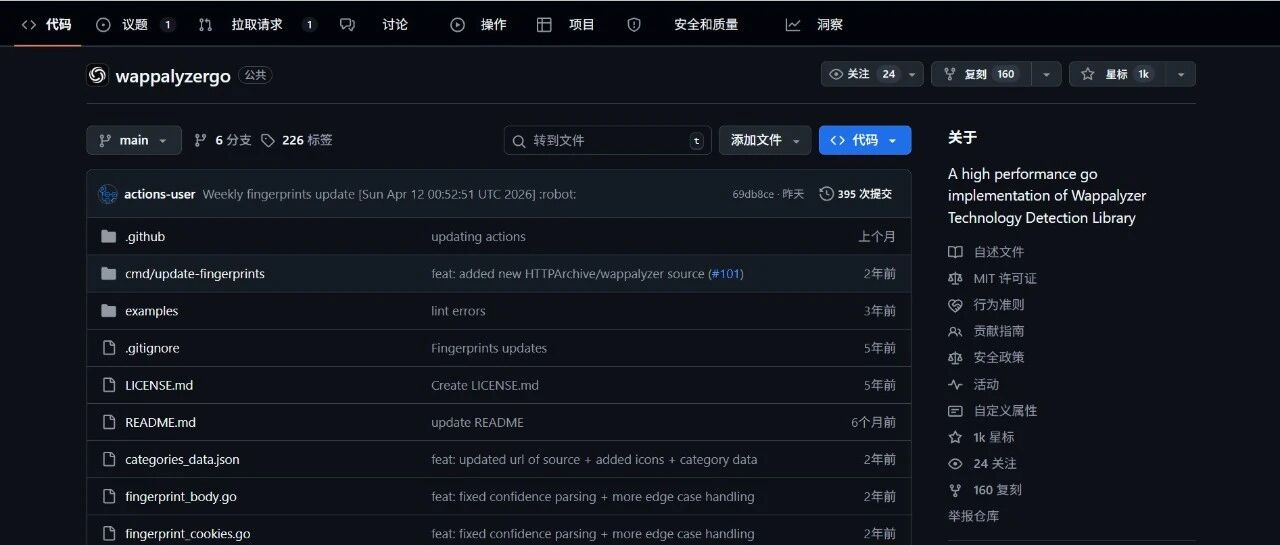Click the cmd/update-fingerprints folder icon
The height and width of the screenshot is (545, 1280).
point(109,274)
